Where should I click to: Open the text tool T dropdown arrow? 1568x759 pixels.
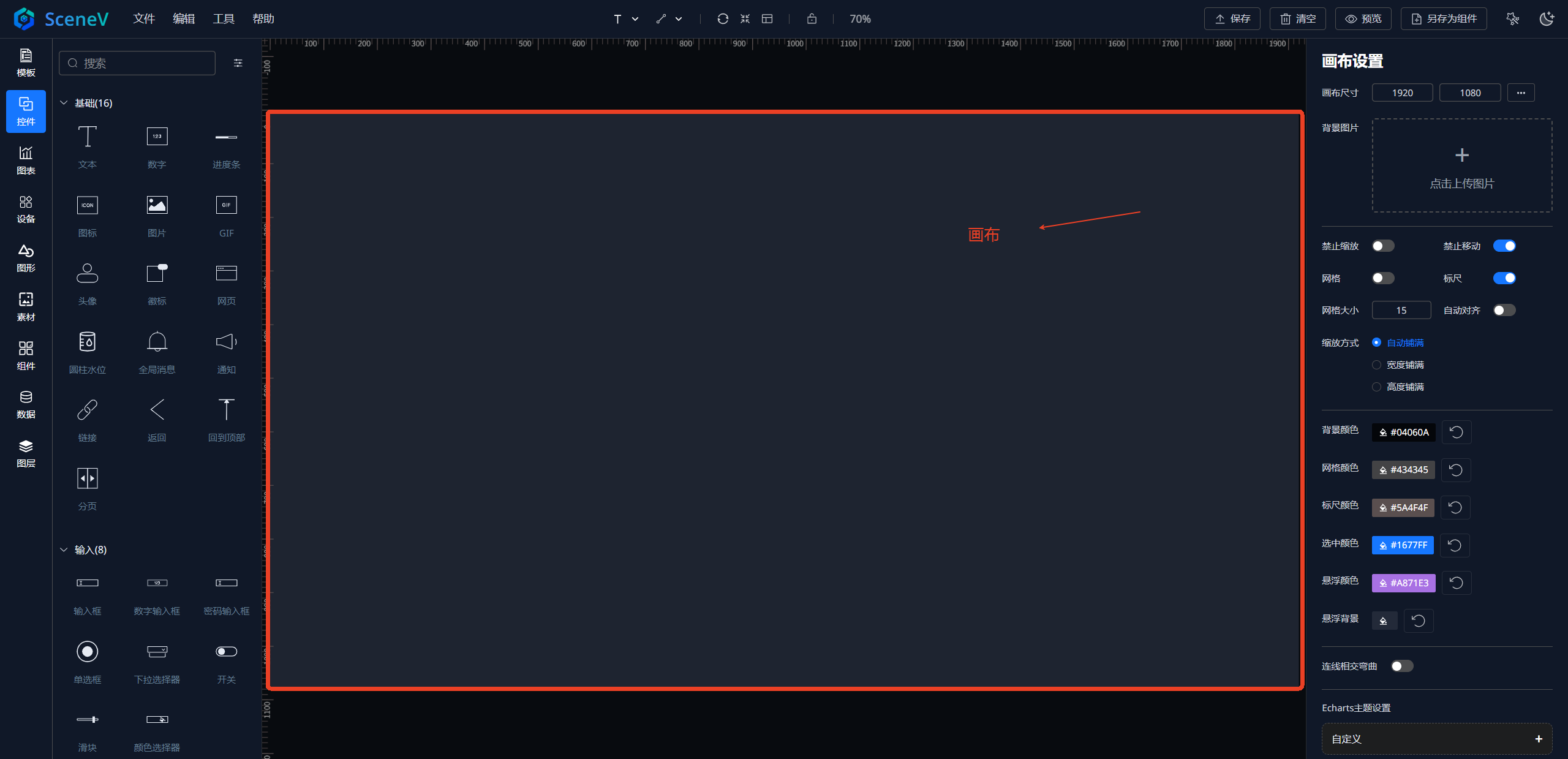point(635,19)
